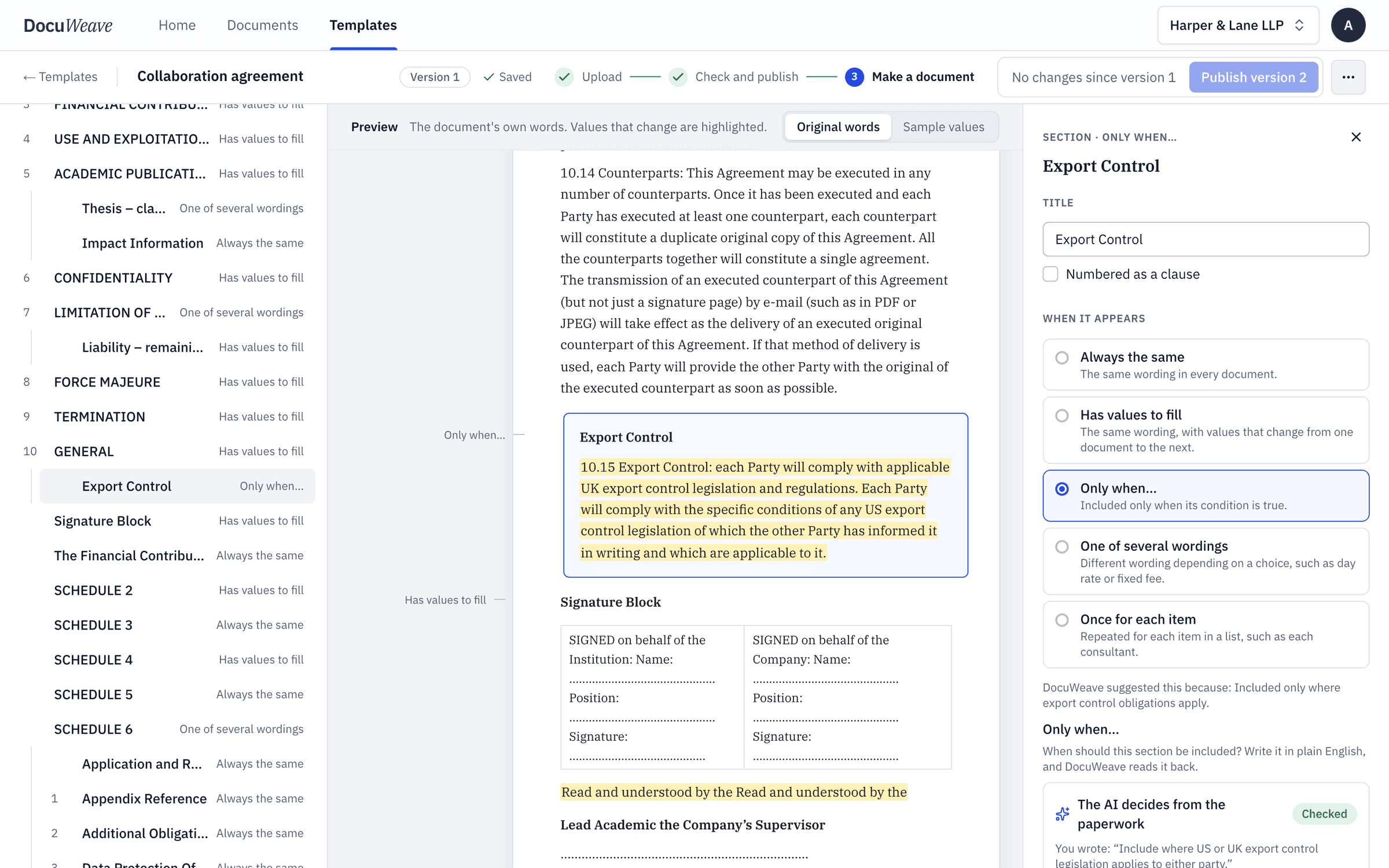Image resolution: width=1389 pixels, height=868 pixels.
Task: Select USE AND EXPLOITATIO... section
Action: coord(164,139)
